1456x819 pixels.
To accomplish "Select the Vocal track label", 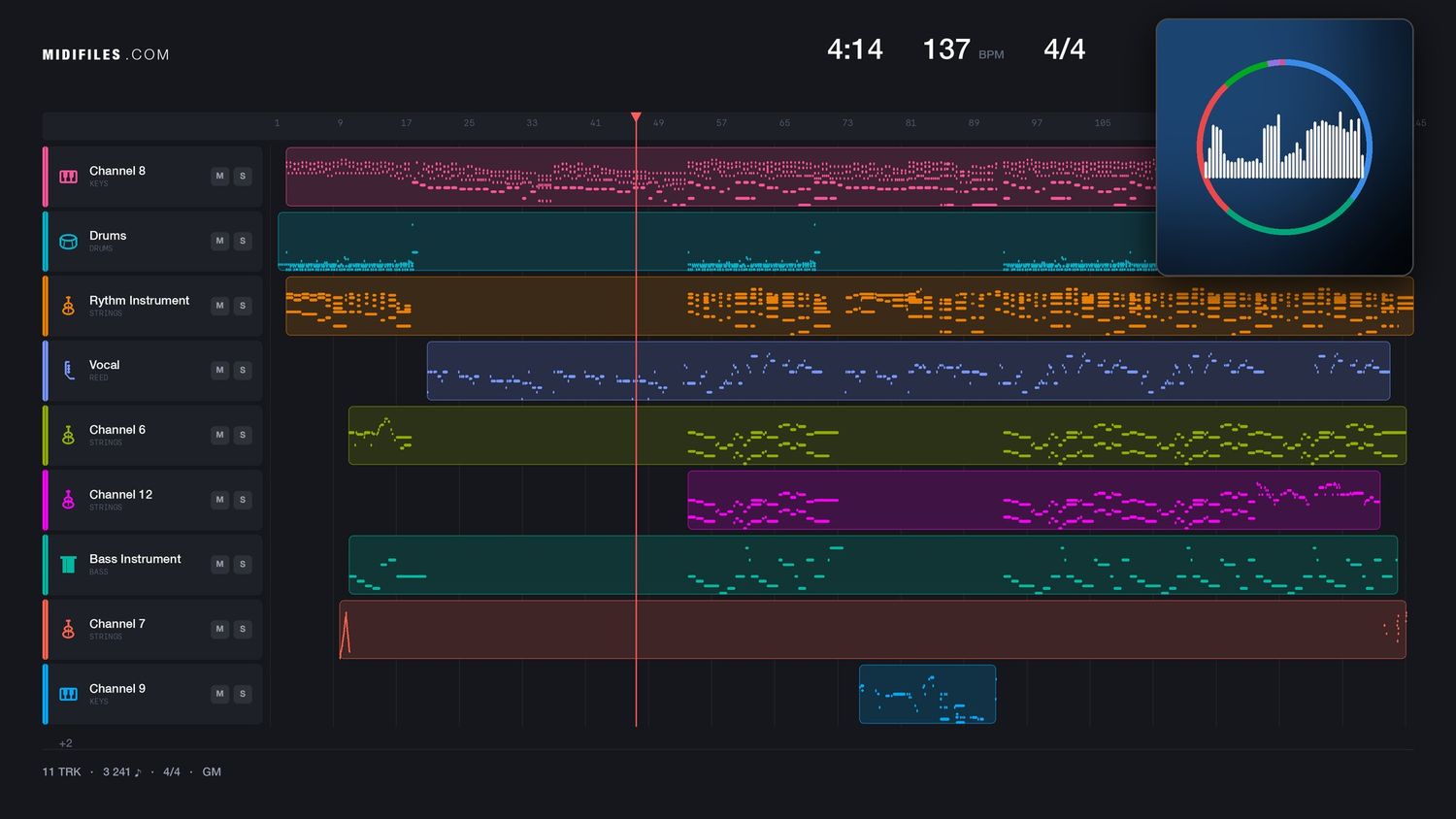I will point(105,365).
